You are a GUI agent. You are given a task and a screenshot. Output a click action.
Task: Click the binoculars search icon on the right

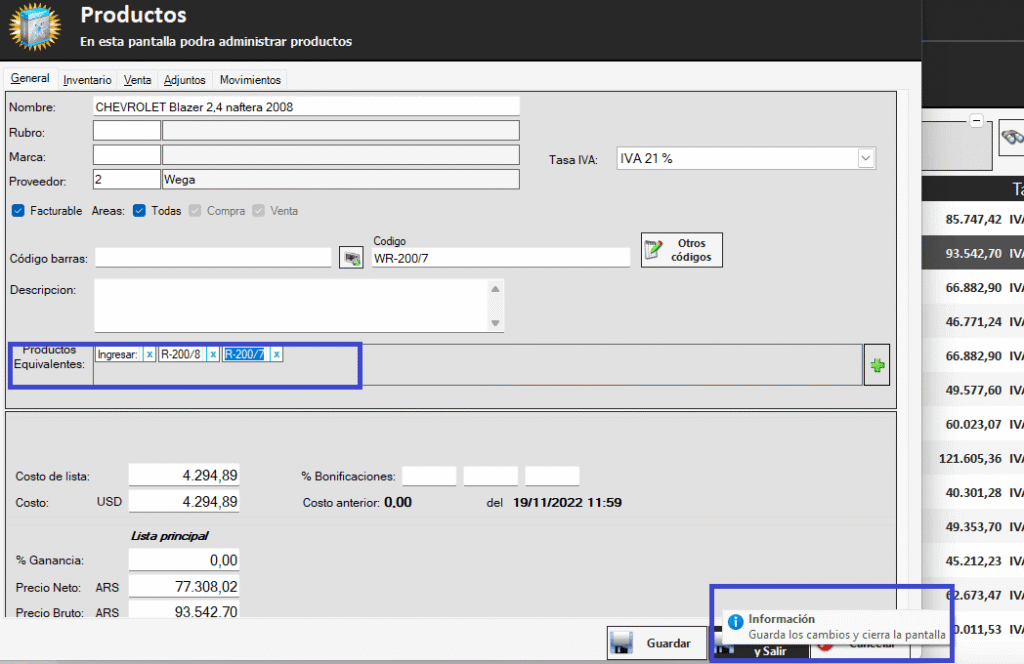pos(1012,139)
